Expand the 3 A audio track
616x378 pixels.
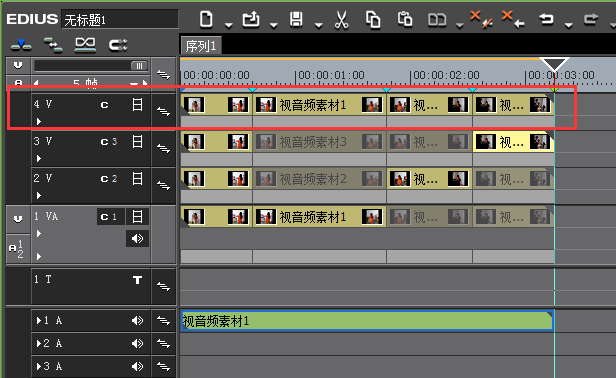tap(39, 367)
